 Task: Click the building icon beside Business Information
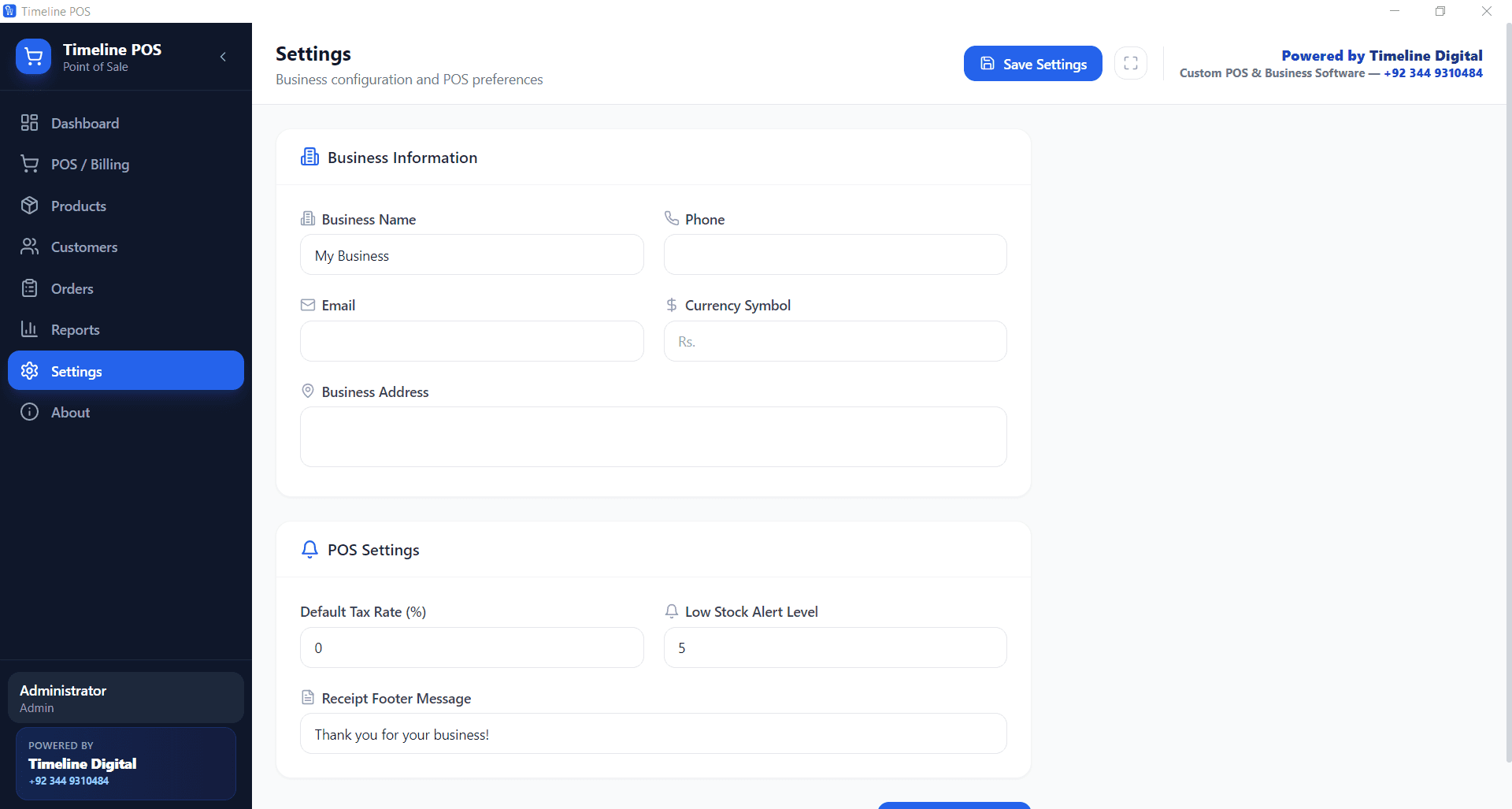[309, 156]
